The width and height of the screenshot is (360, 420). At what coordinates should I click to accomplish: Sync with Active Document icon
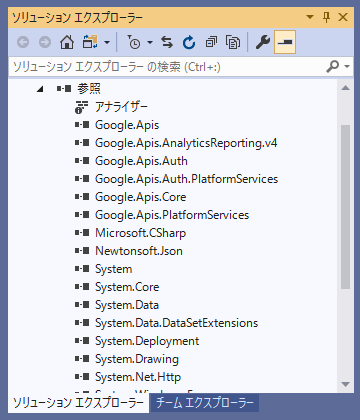[167, 42]
